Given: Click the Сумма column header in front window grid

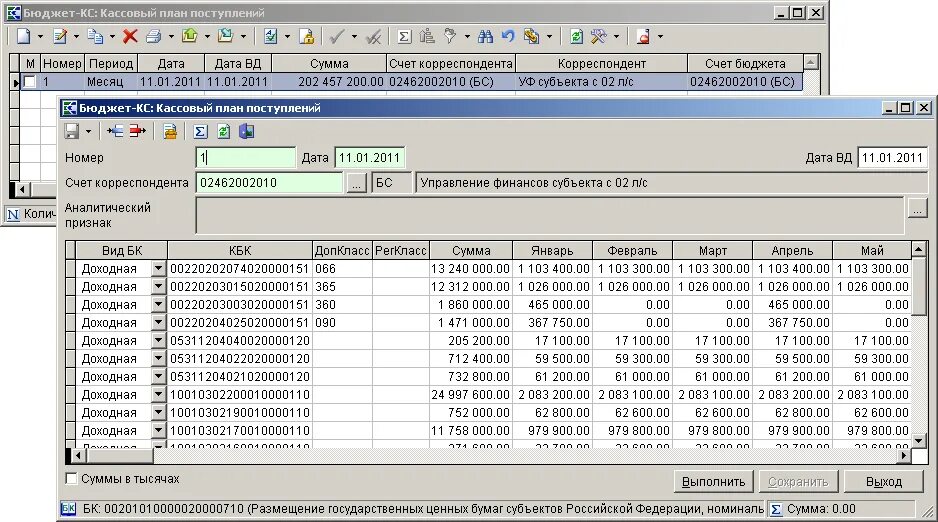Looking at the screenshot, I should [x=471, y=251].
